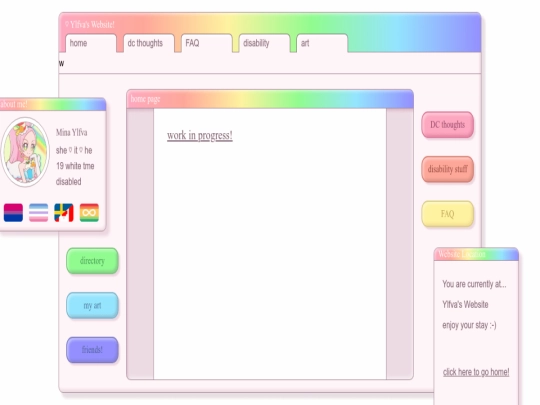
Task: Switch to the dc thoughts tab
Action: coord(149,43)
